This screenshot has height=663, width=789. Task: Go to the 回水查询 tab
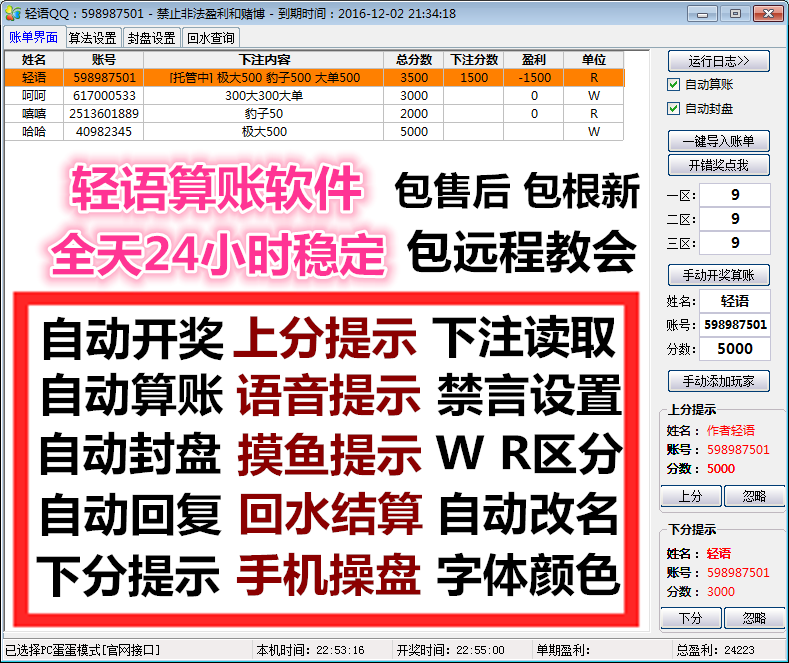coord(211,38)
